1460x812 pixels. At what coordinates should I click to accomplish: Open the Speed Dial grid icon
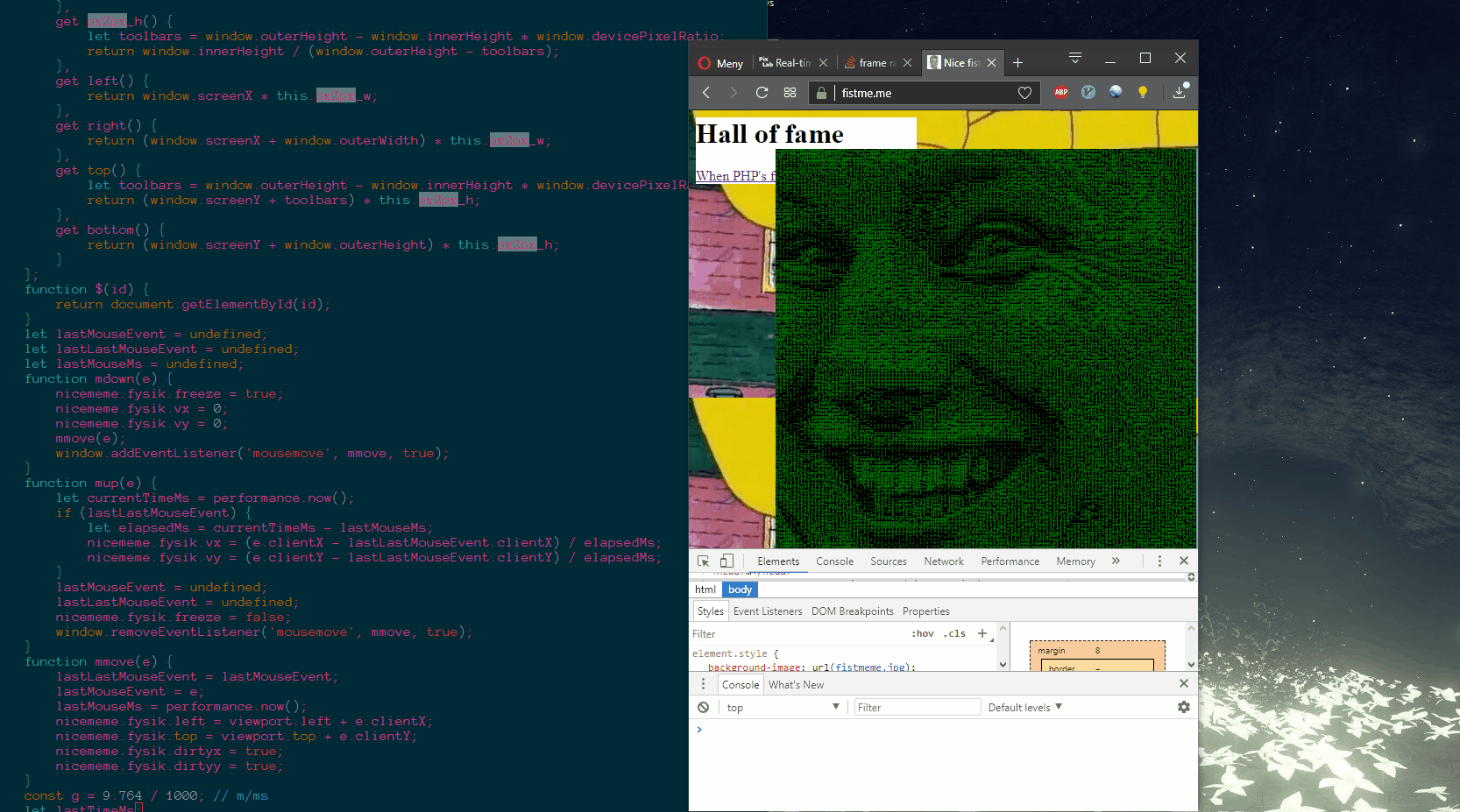point(790,93)
